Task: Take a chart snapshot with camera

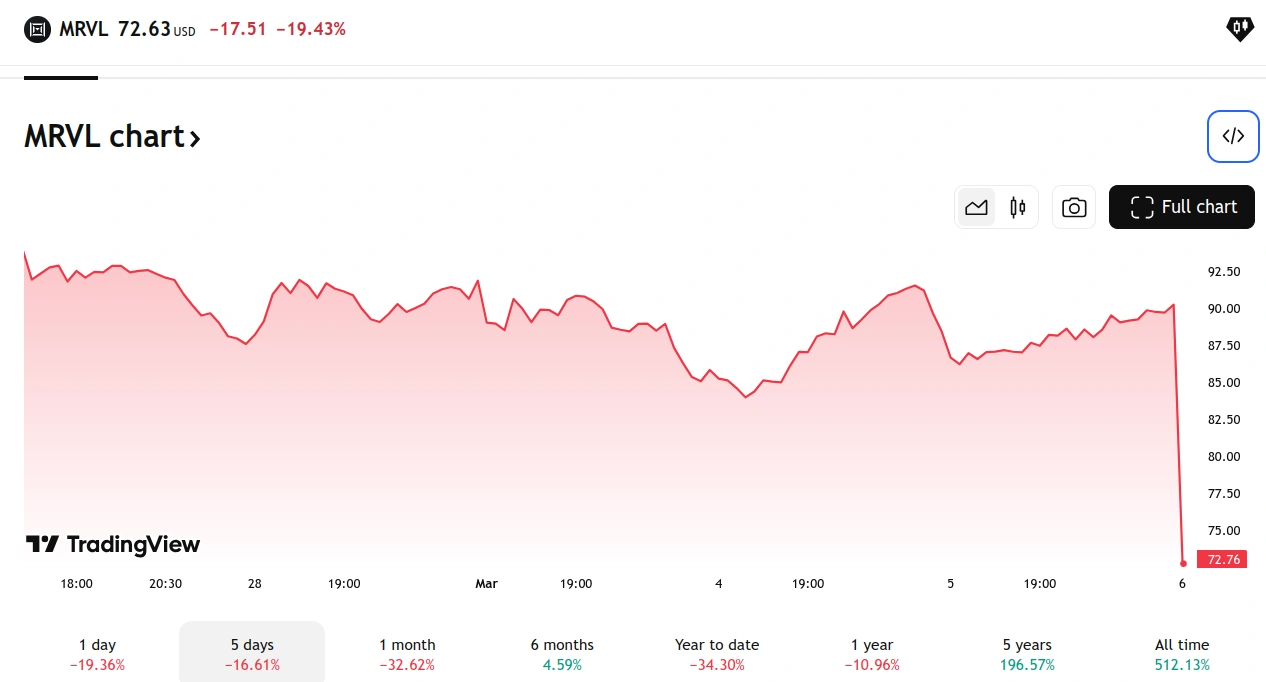Action: [x=1074, y=207]
